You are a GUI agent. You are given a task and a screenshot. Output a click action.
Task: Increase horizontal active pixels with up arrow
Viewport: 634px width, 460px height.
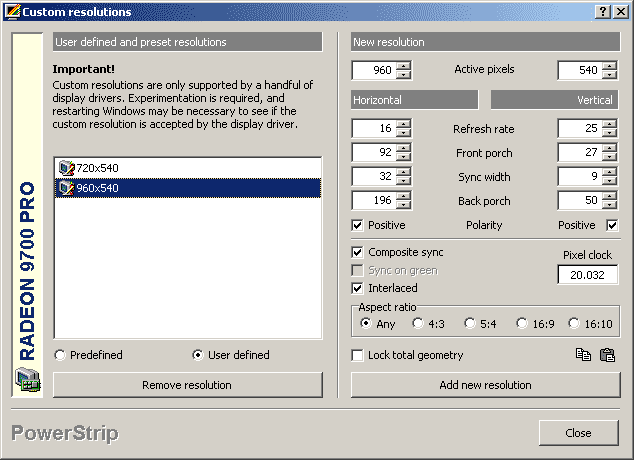tap(403, 66)
